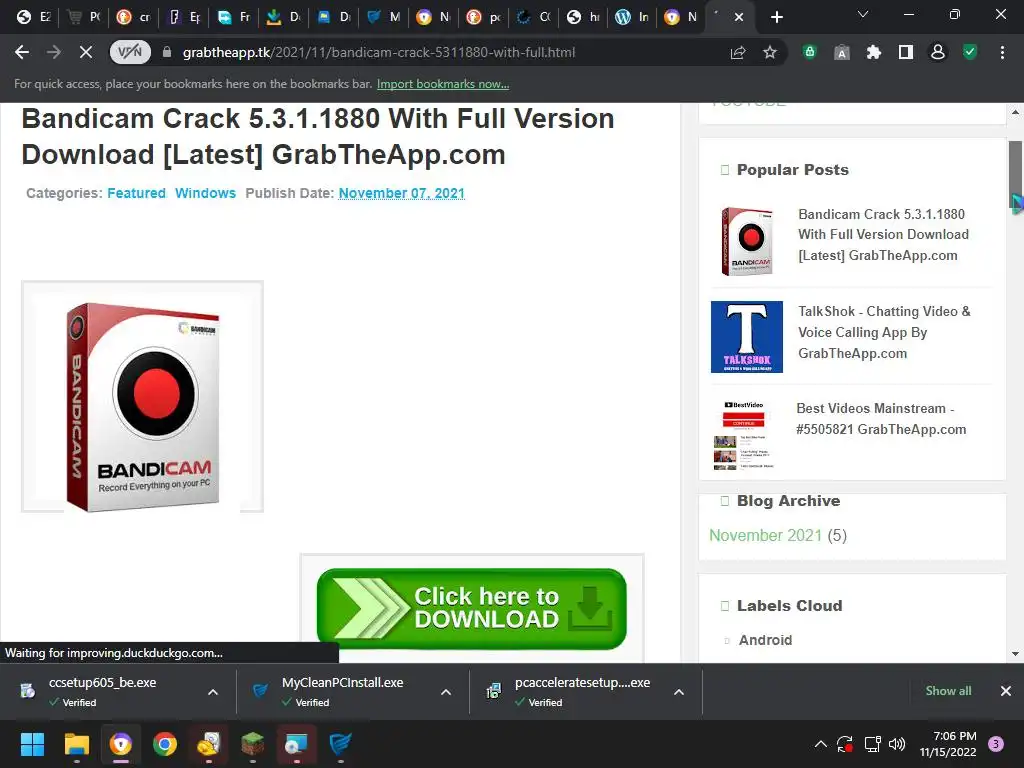Click the purple-ringed browser taskbar icon
The image size is (1024, 768).
click(x=121, y=744)
